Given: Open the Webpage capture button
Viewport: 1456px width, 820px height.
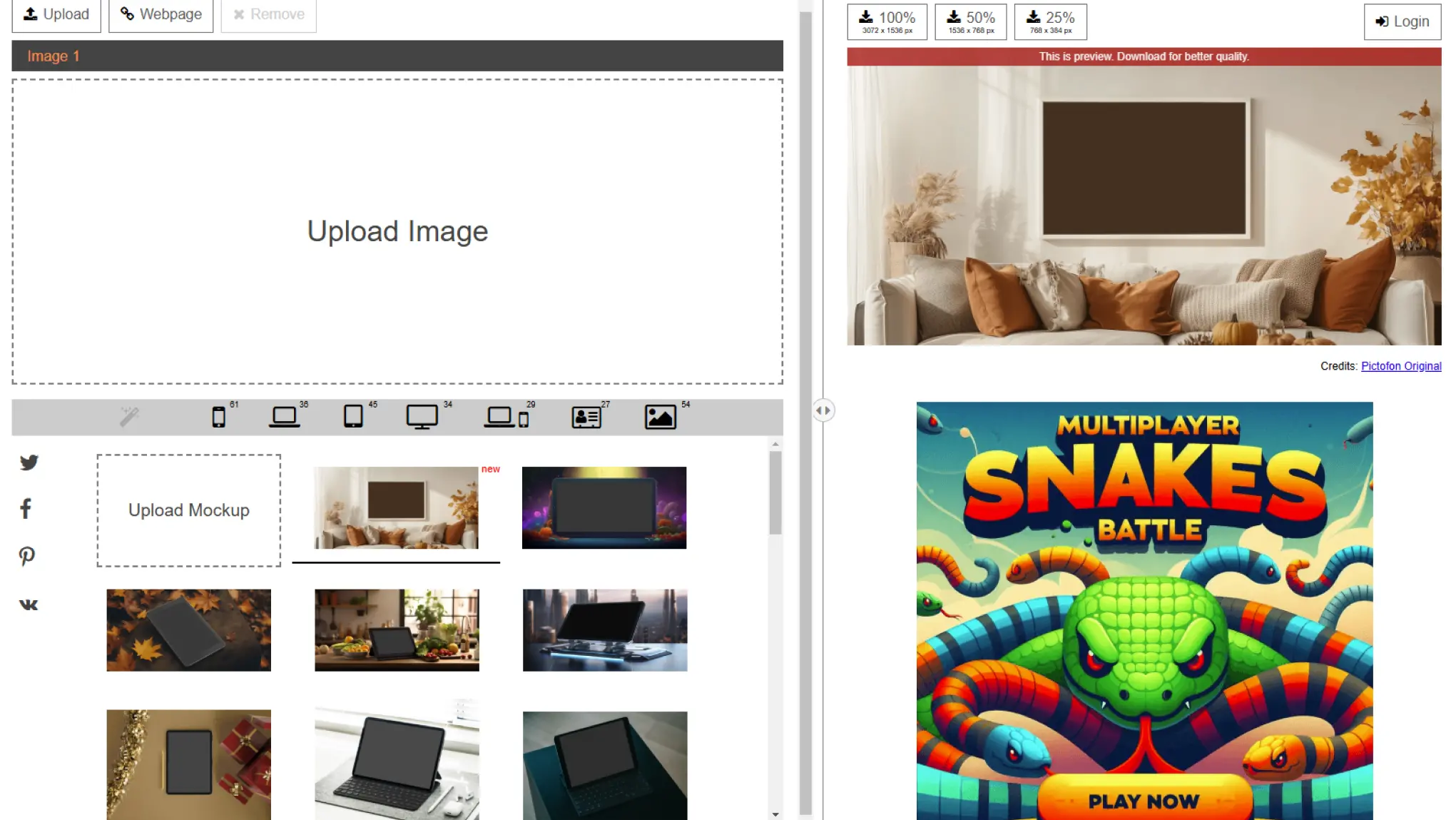Looking at the screenshot, I should [x=161, y=14].
